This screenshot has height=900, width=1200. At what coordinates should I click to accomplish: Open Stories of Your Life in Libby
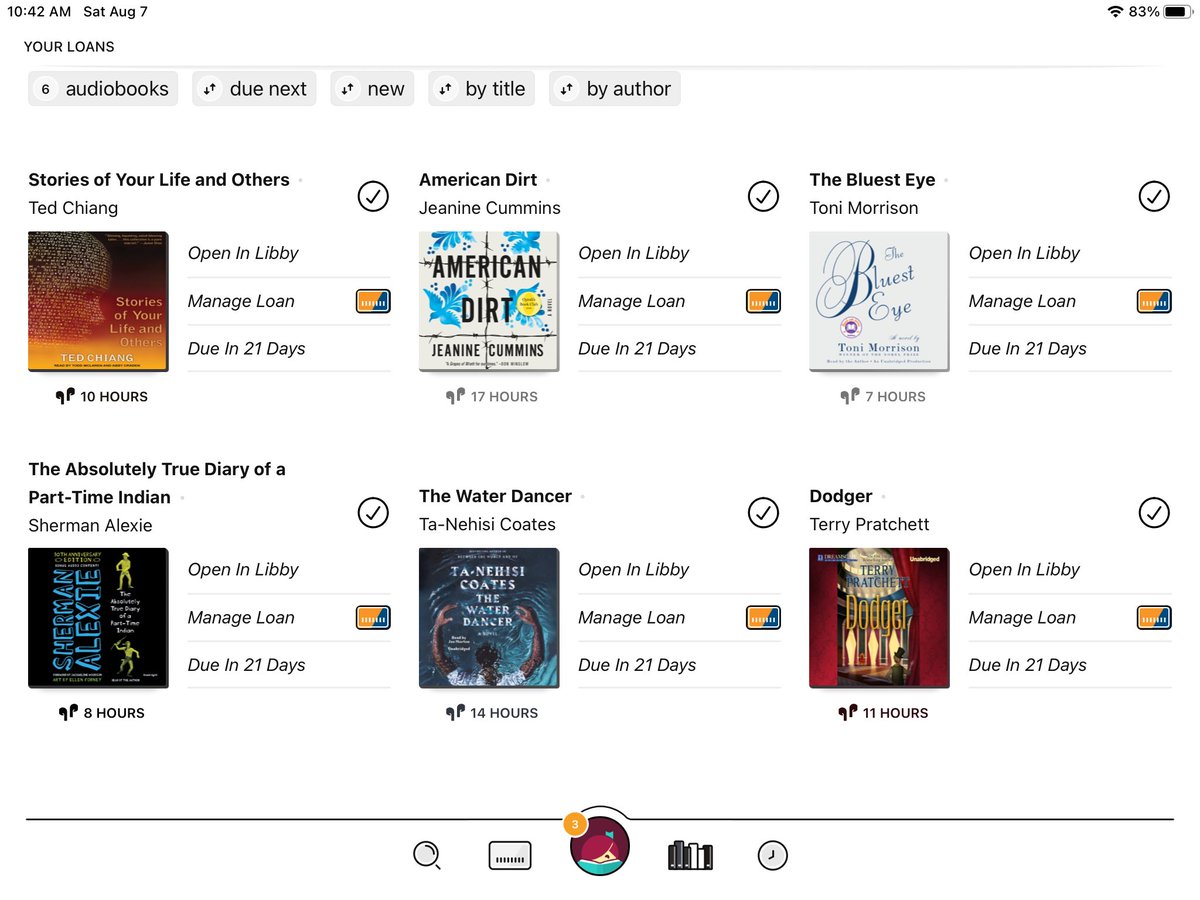coord(243,253)
